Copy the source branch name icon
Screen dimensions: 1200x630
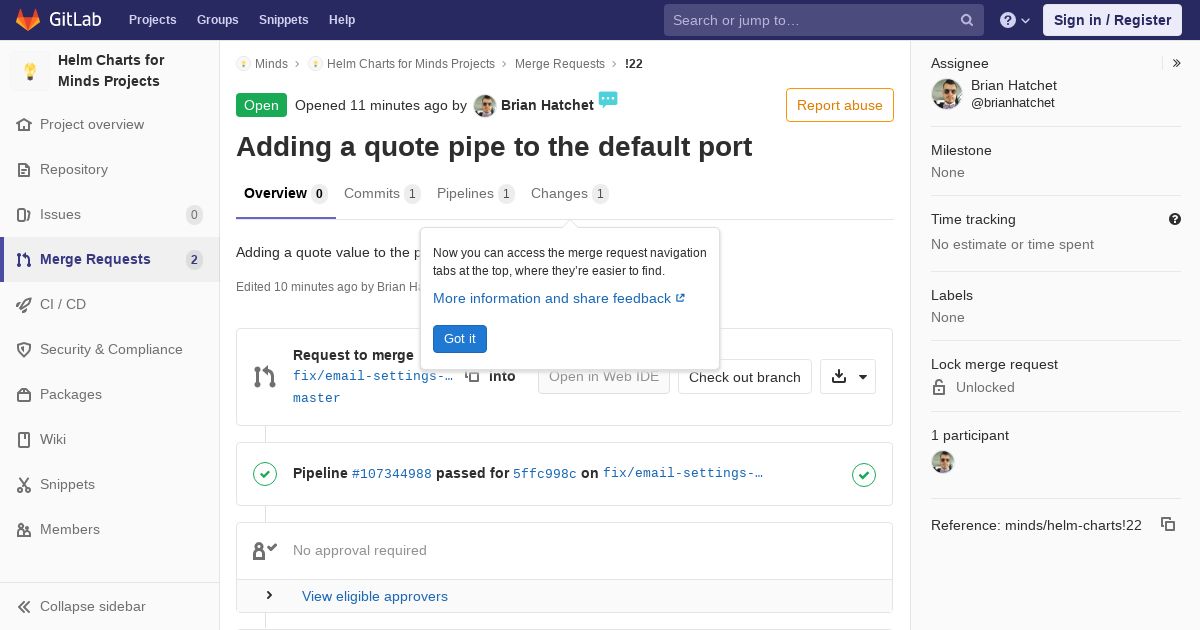point(472,376)
